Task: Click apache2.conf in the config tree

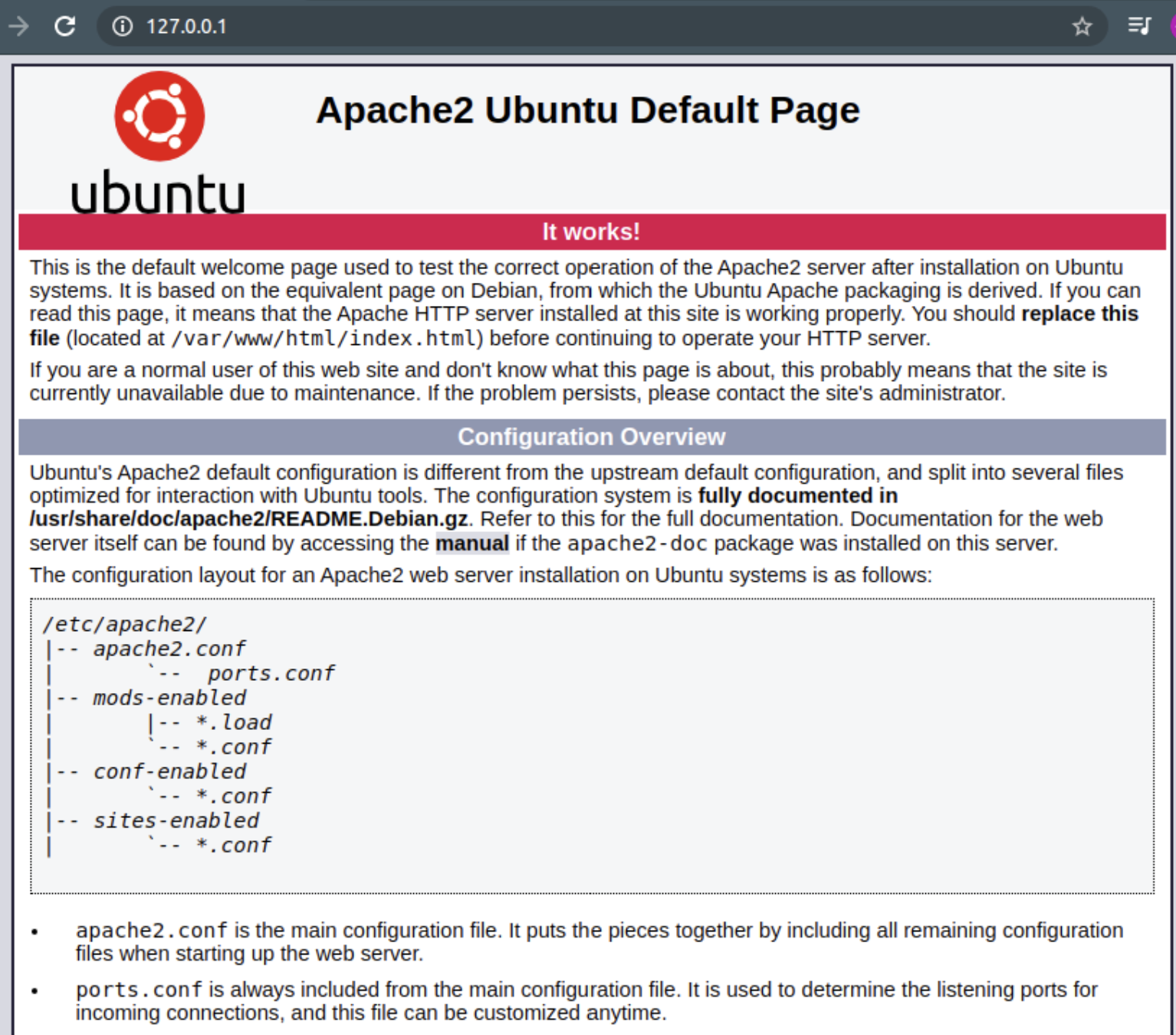Action: pyautogui.click(x=169, y=649)
